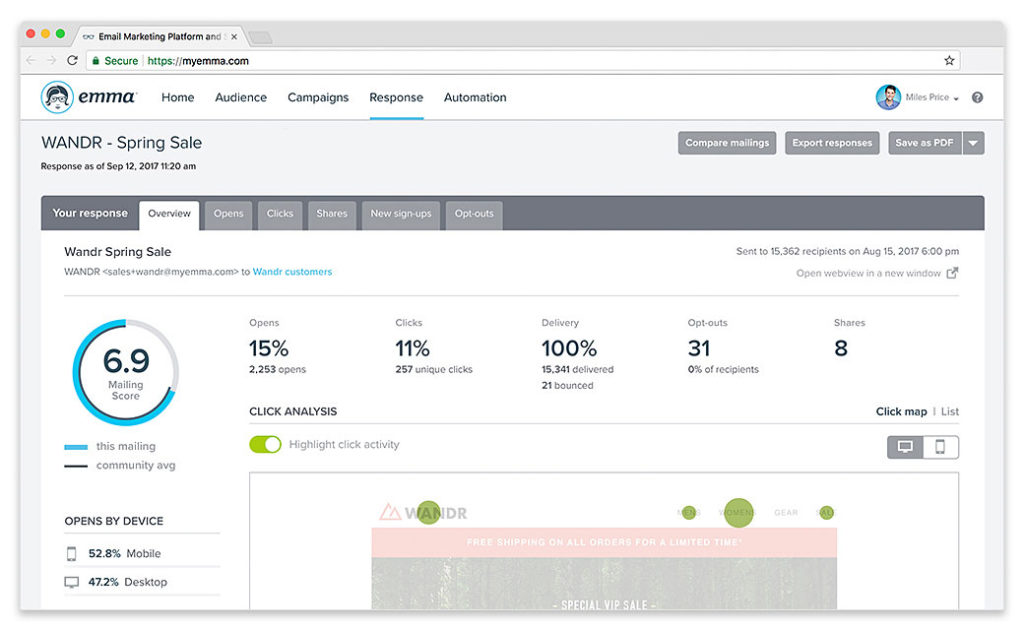Disable the Highlight click activity toggle

tap(265, 443)
